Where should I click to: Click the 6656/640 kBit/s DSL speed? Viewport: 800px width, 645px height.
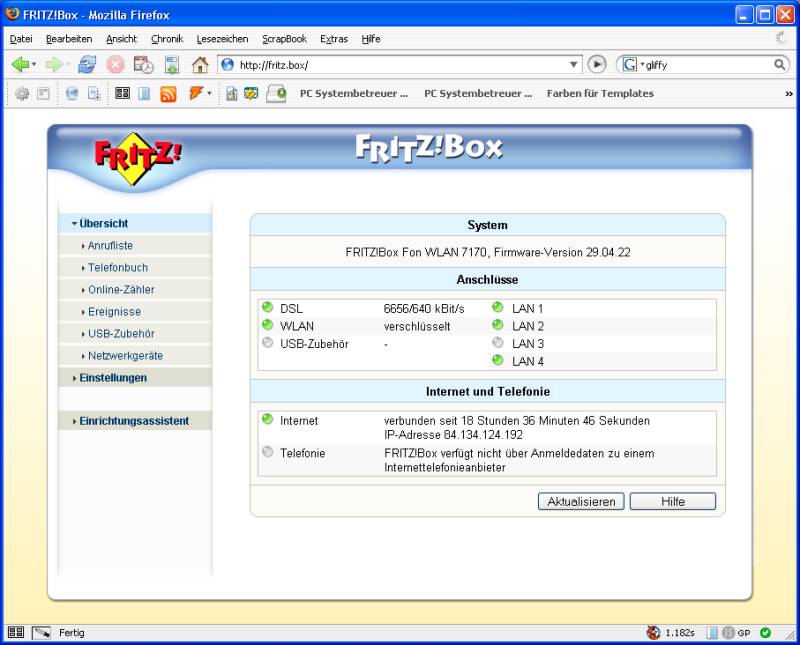pos(424,309)
